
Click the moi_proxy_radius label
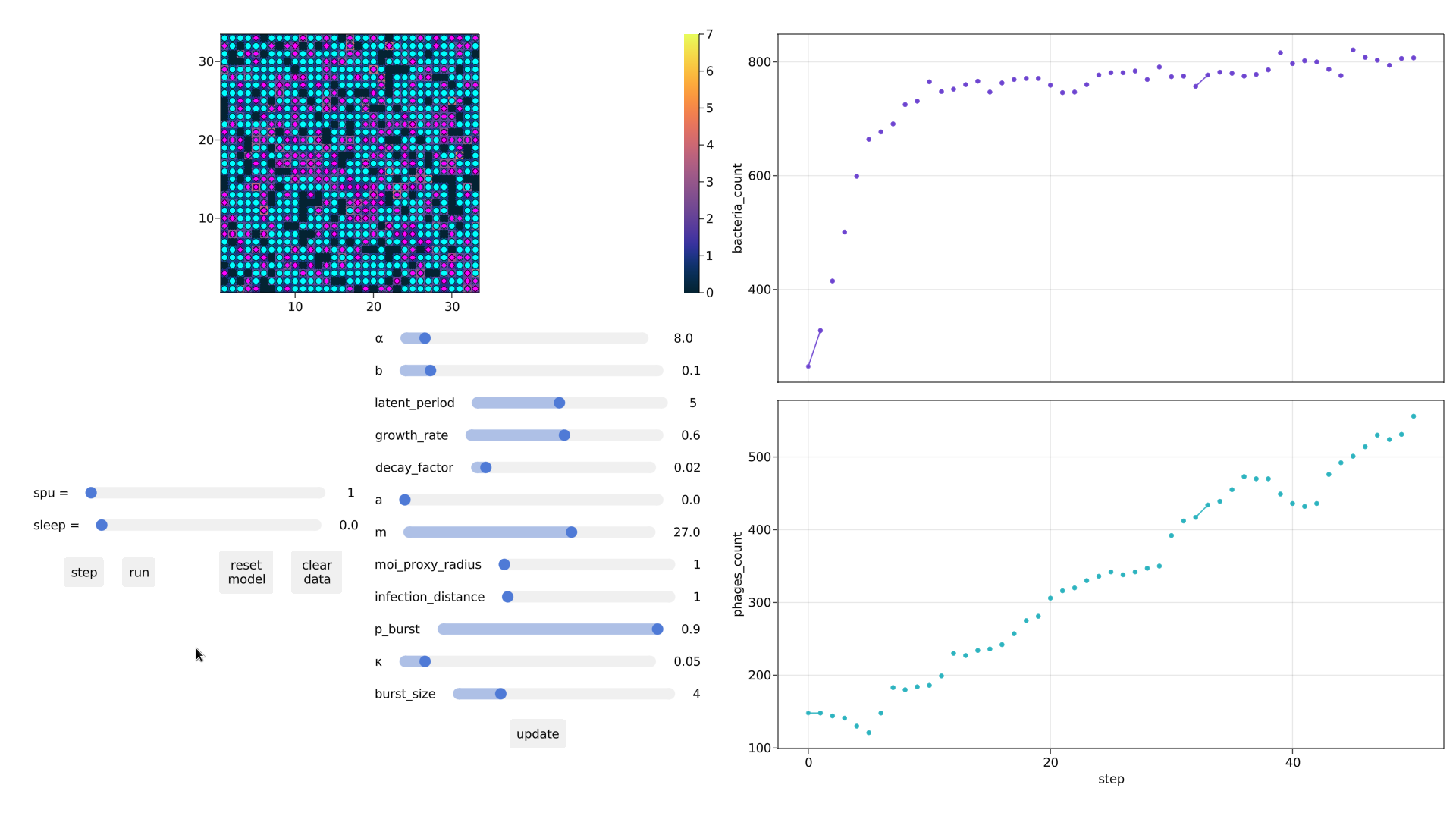(x=428, y=565)
